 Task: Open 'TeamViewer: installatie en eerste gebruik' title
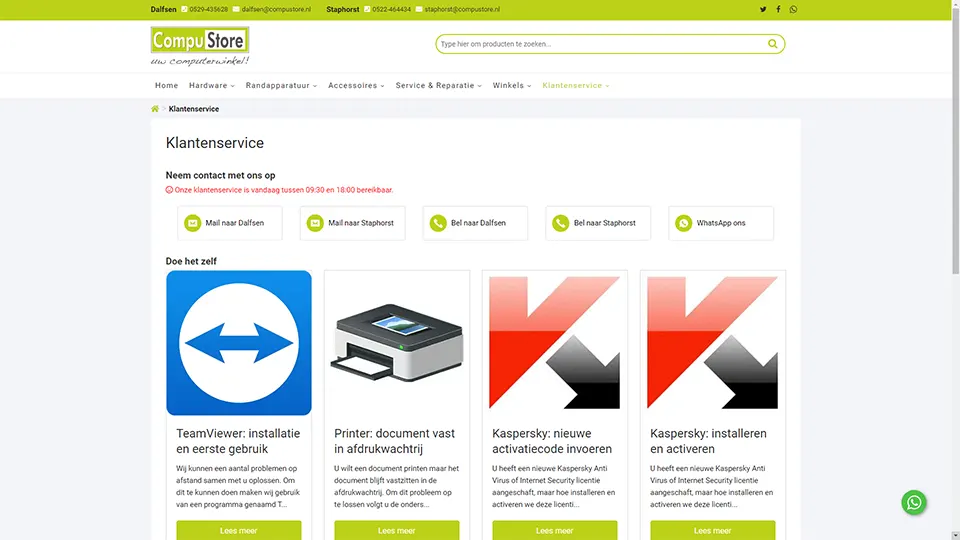[238, 441]
